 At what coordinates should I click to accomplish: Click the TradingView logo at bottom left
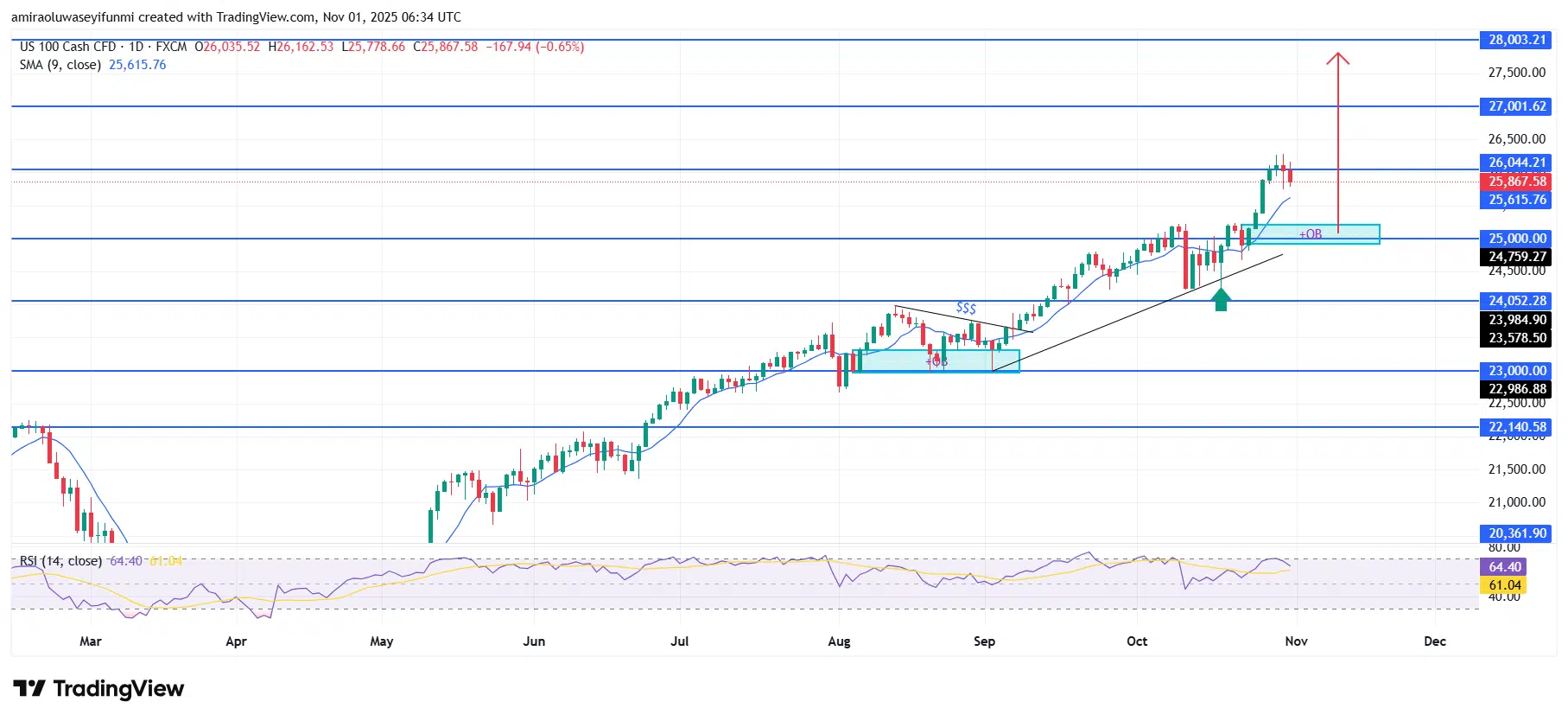point(98,688)
